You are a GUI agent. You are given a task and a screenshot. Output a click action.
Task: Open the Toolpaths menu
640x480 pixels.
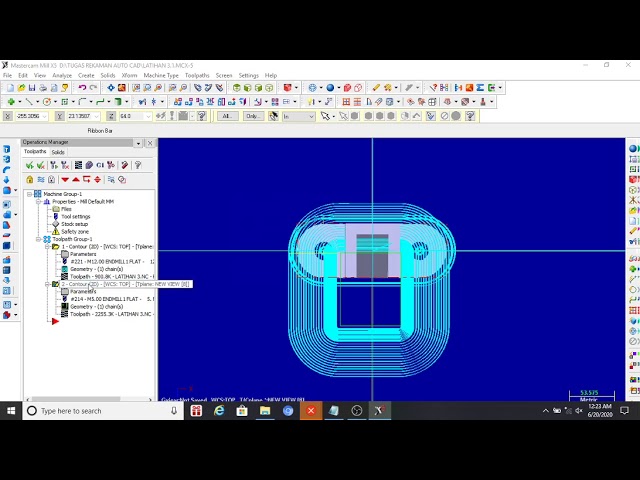(x=197, y=76)
